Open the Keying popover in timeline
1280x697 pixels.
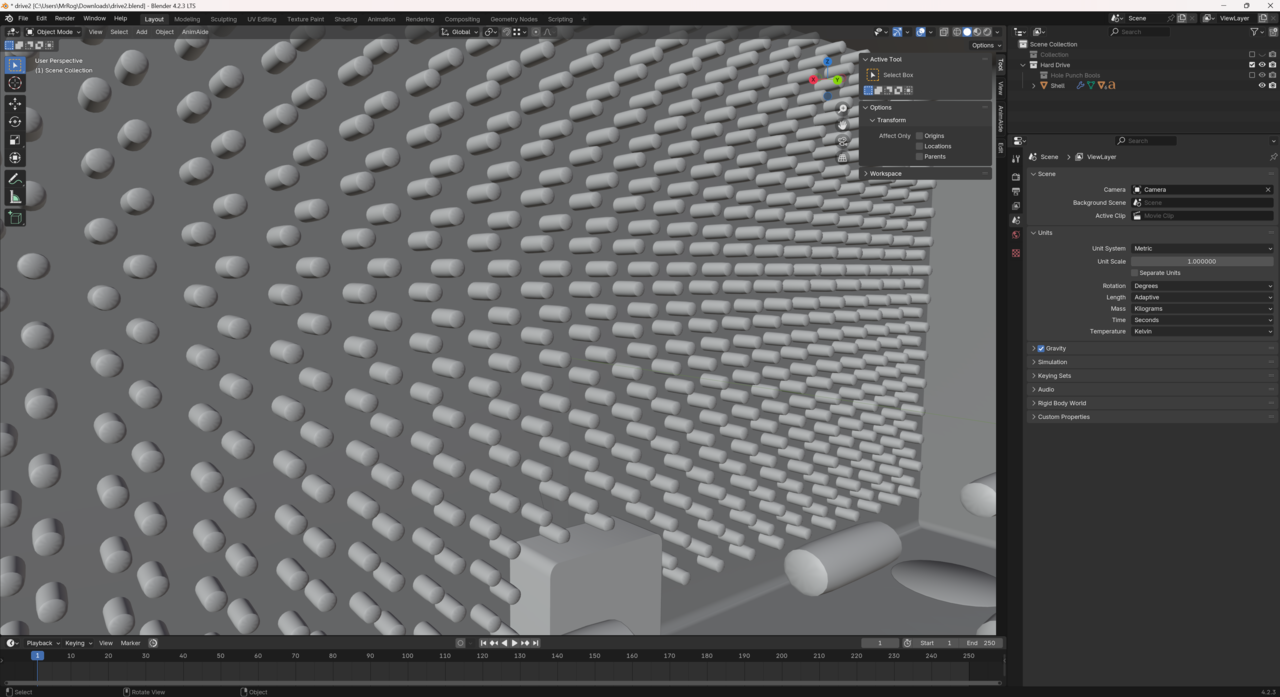pos(77,643)
